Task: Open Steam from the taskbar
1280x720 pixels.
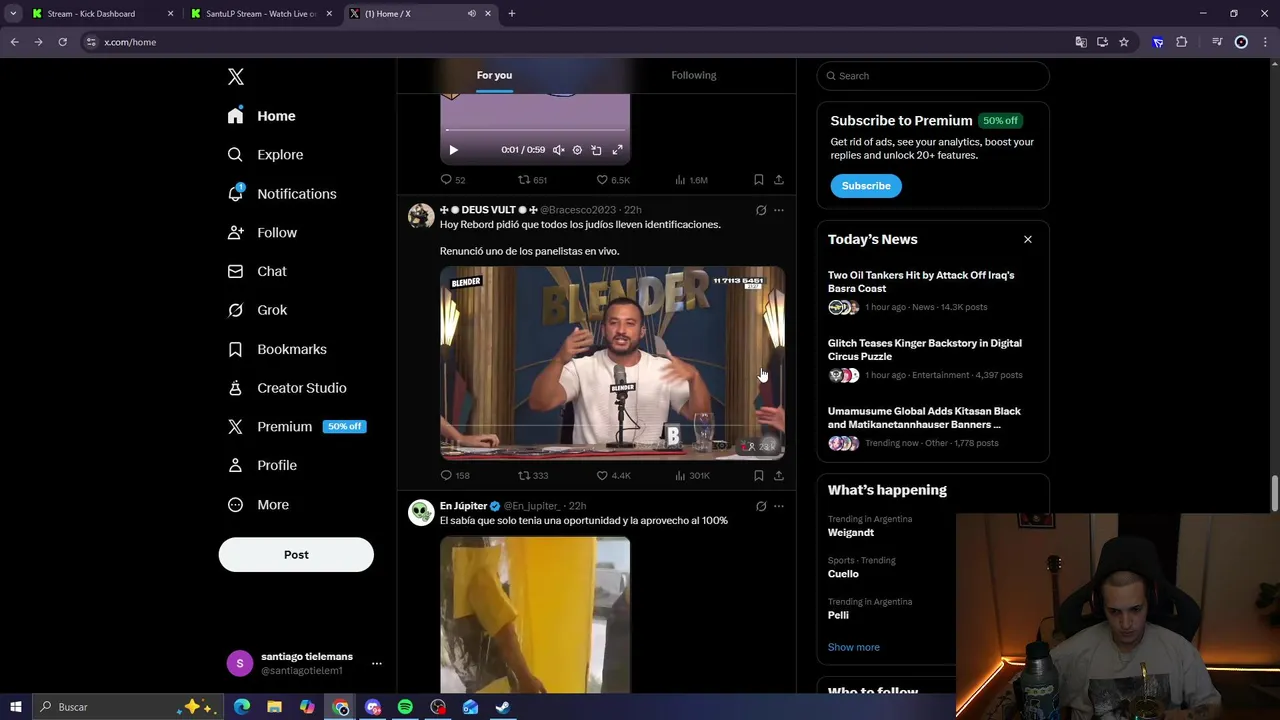Action: pyautogui.click(x=503, y=707)
